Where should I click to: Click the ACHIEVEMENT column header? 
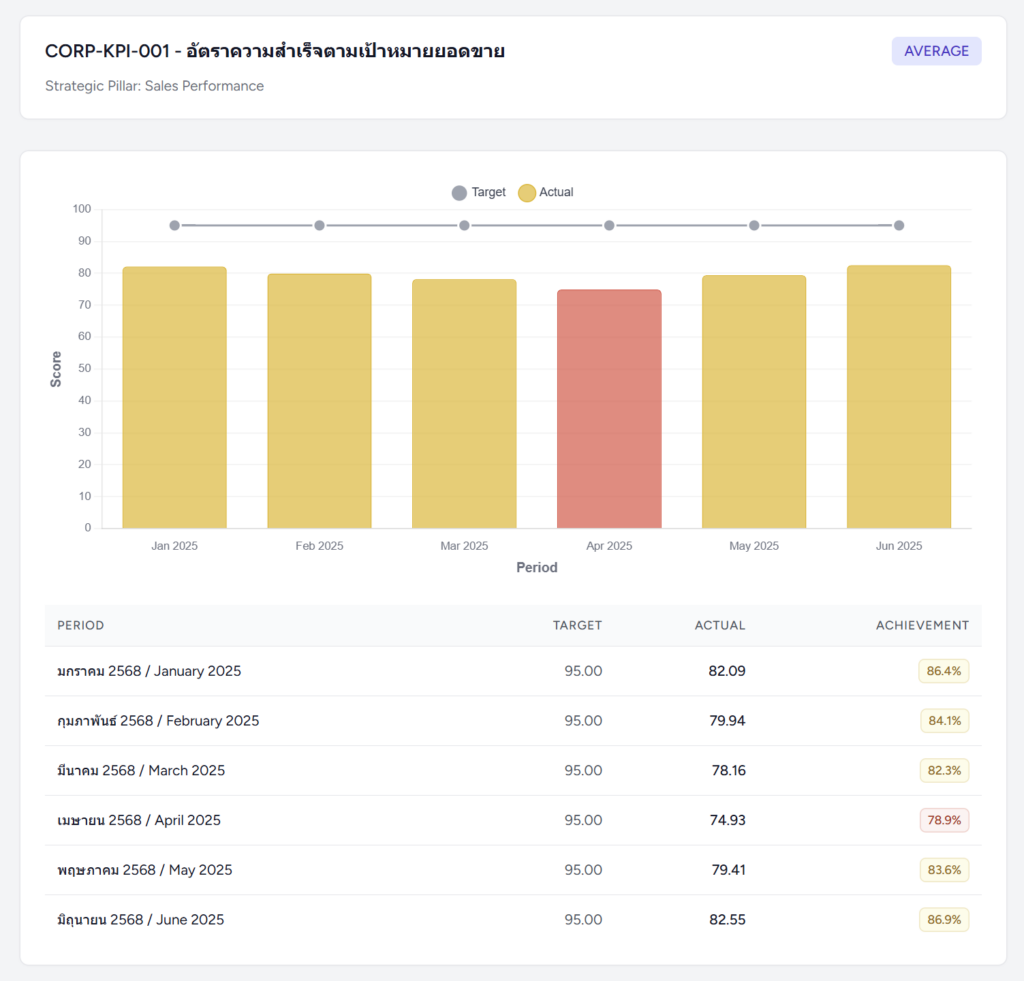pyautogui.click(x=922, y=625)
